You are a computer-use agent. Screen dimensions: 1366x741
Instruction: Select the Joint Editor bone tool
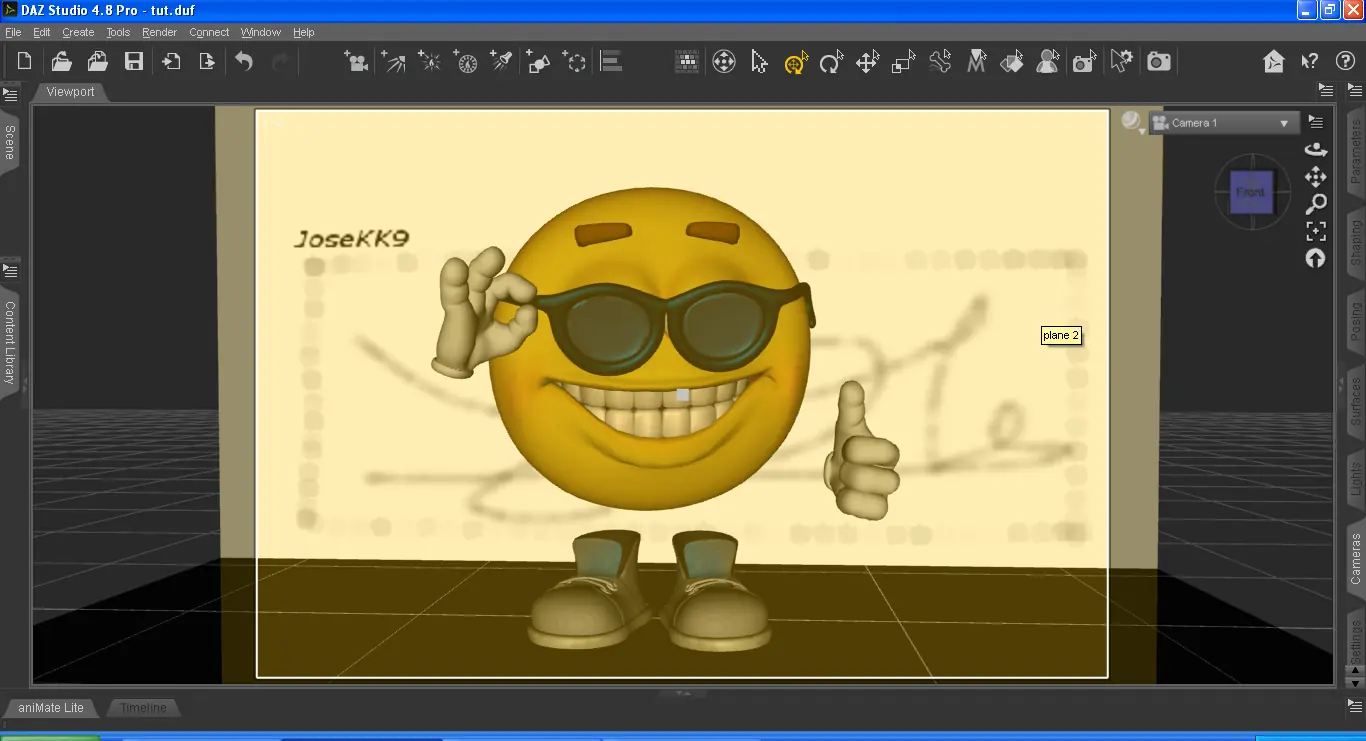939,62
